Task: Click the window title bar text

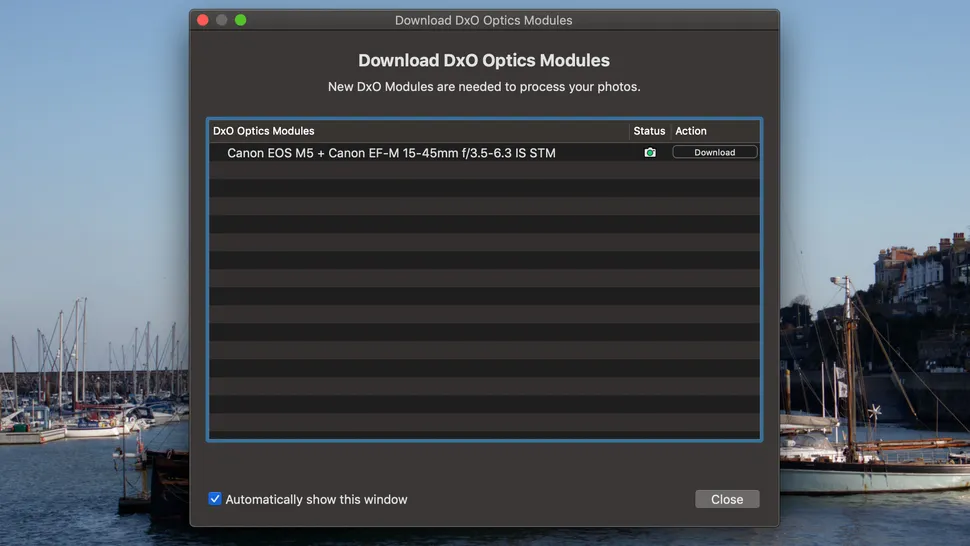Action: (484, 20)
